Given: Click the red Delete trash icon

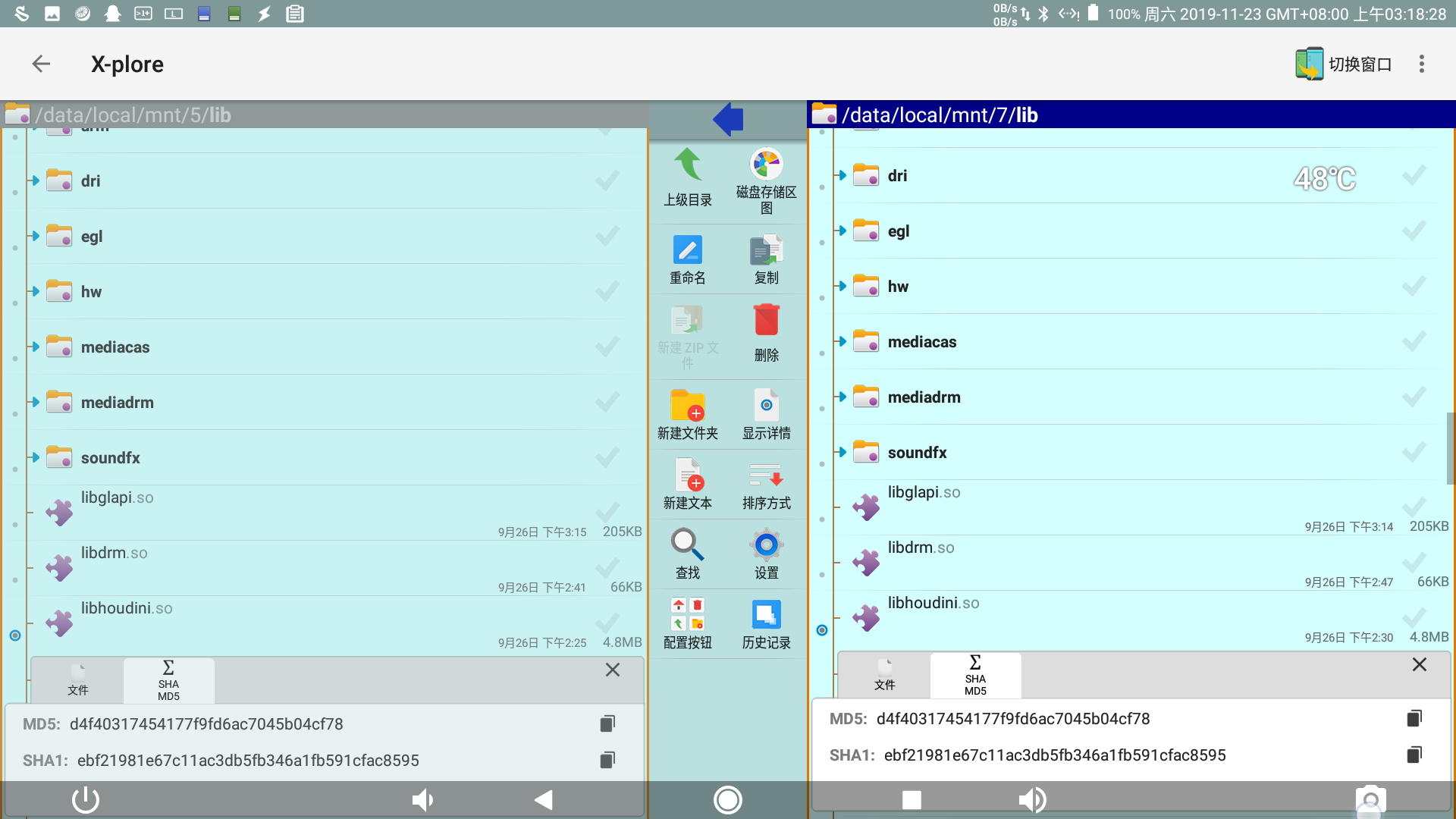Looking at the screenshot, I should [766, 321].
